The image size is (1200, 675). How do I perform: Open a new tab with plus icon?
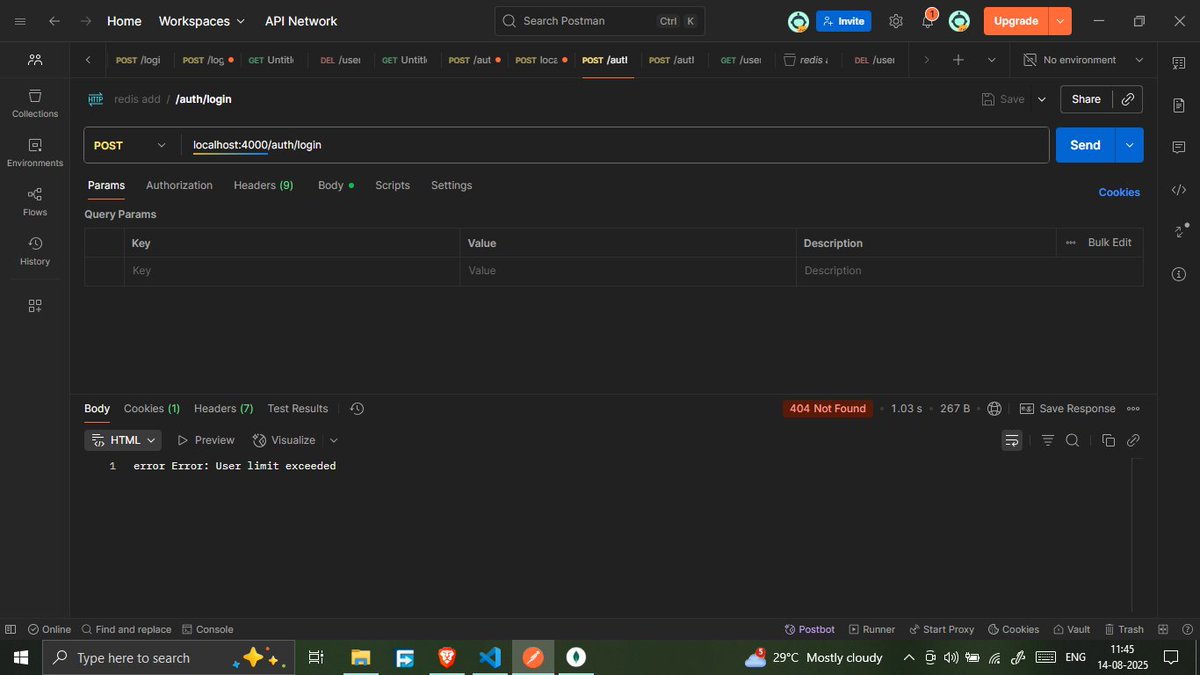pyautogui.click(x=958, y=60)
